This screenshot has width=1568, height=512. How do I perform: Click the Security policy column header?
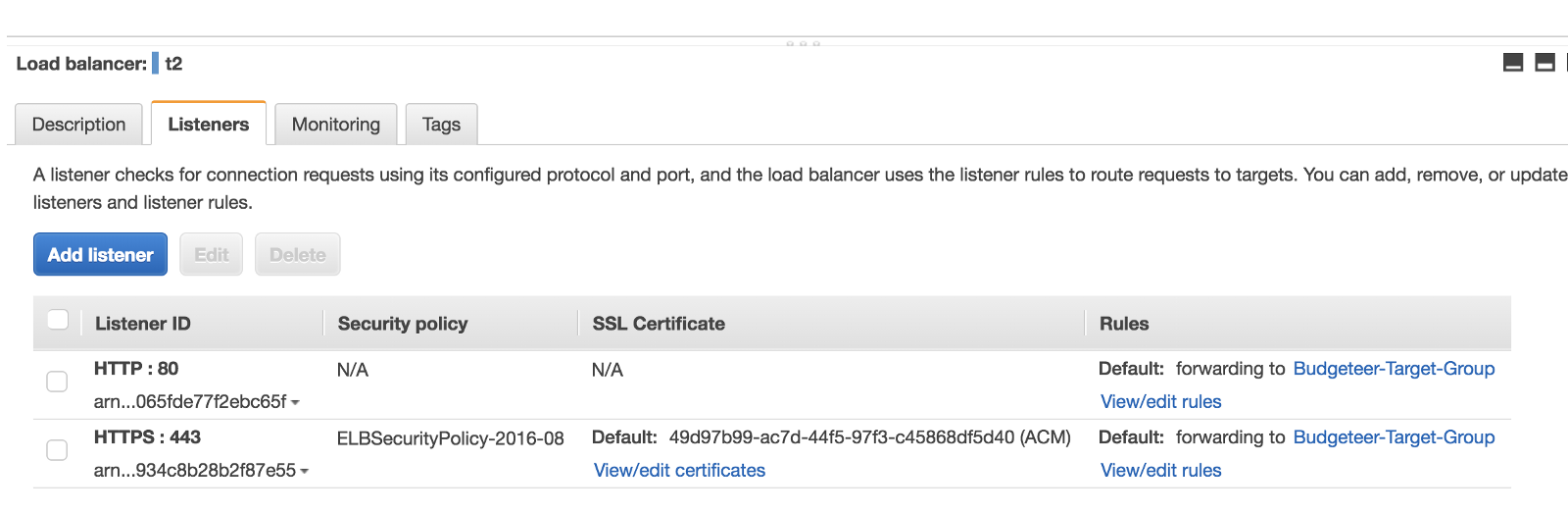(402, 324)
